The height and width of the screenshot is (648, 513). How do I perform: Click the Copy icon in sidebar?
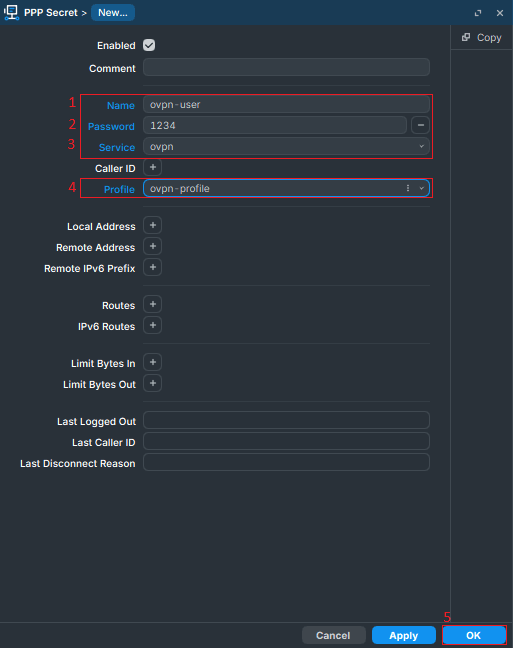(466, 37)
